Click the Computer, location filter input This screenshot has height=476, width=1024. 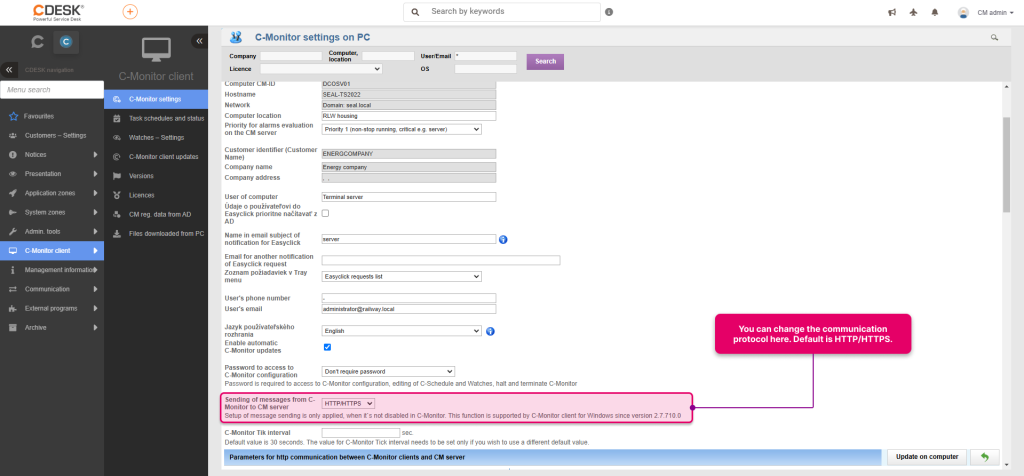388,56
